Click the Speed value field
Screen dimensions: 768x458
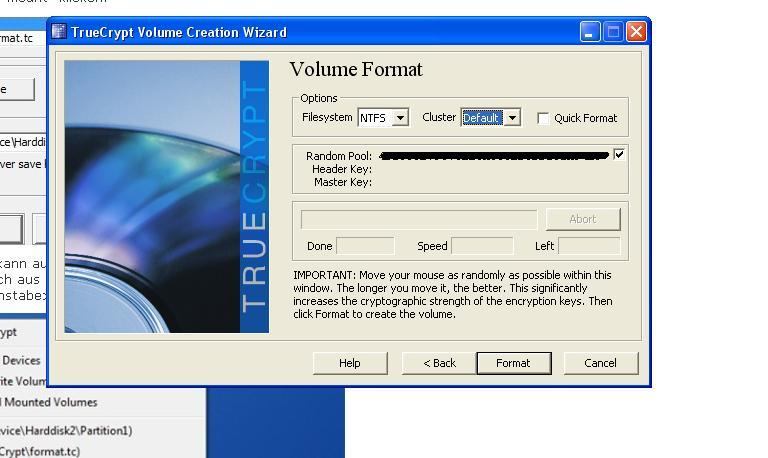pos(482,246)
